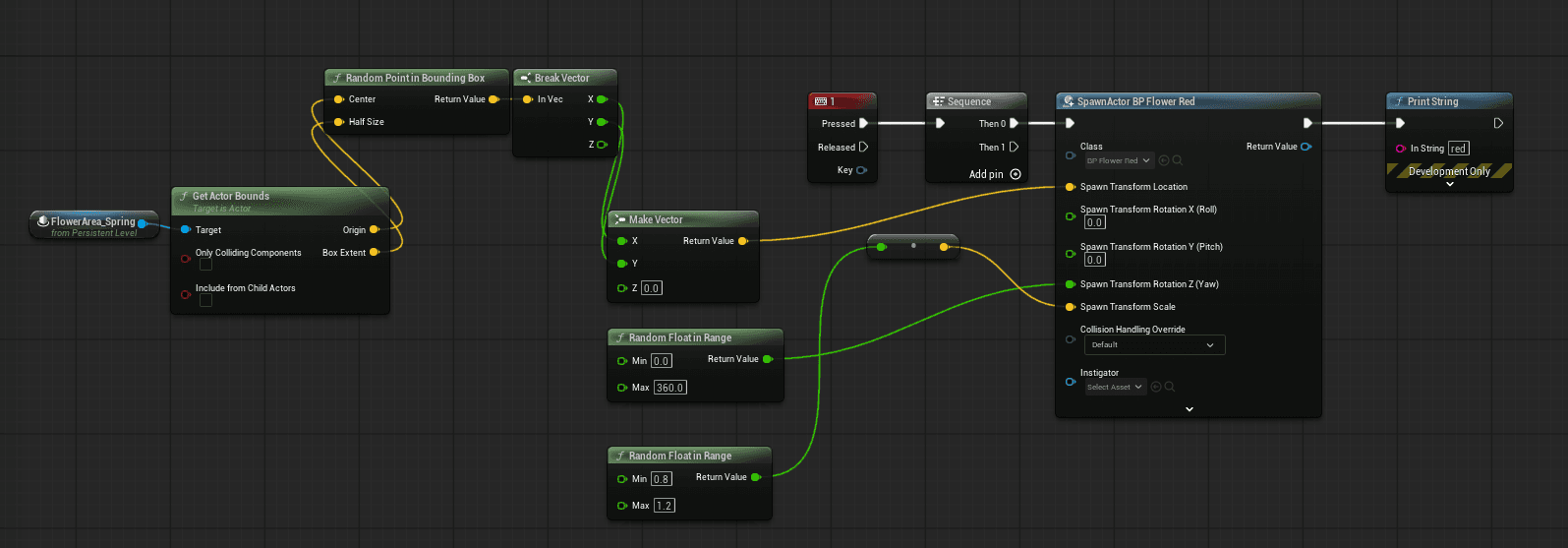Click the In String magenta pin

(x=1400, y=149)
